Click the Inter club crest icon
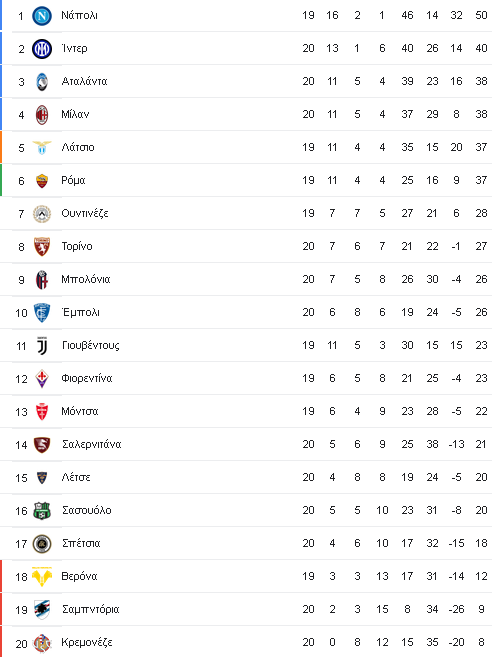This screenshot has height=657, width=492. pos(42,49)
